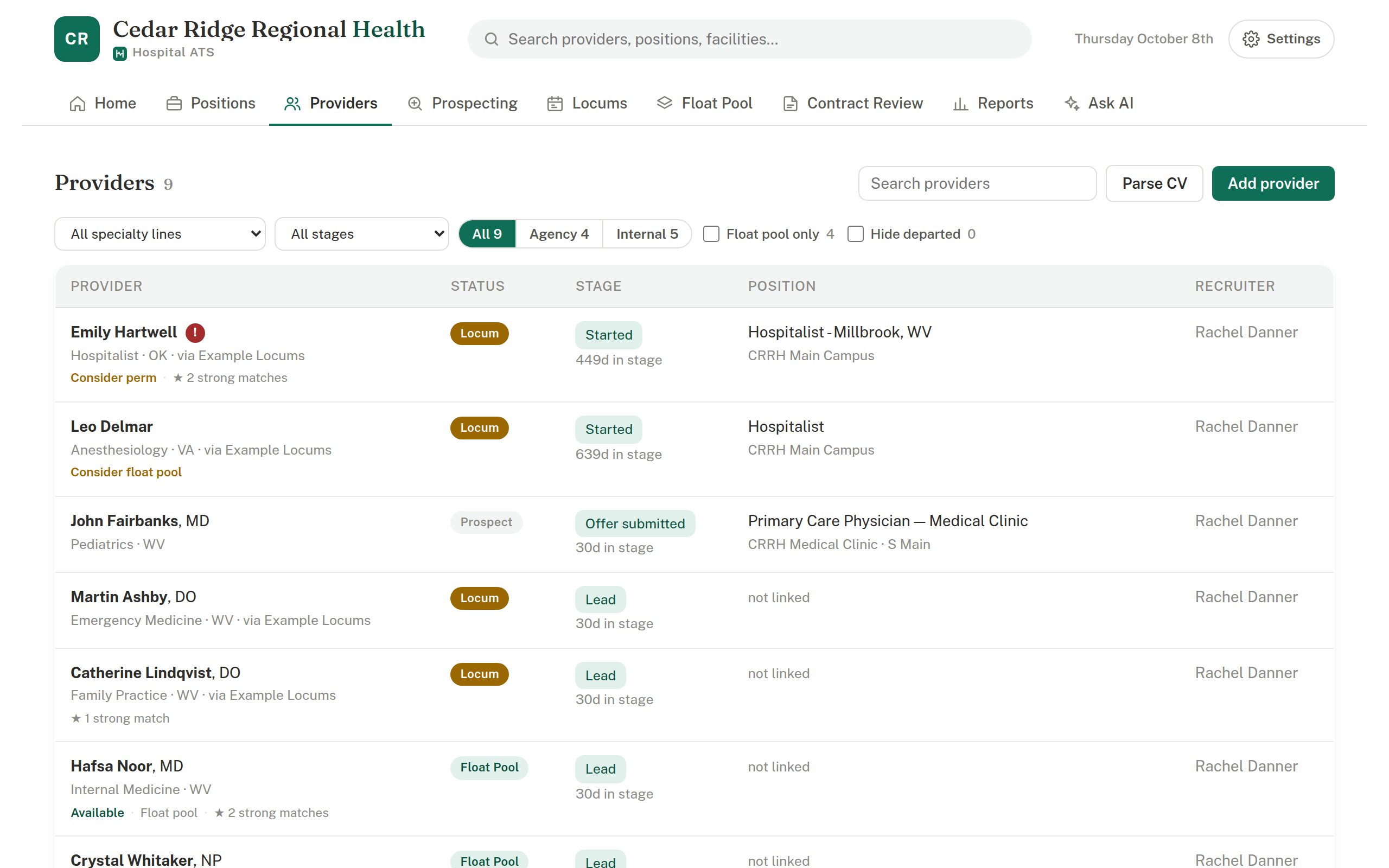Click the star icon for Catherine Lindqvist's strong match
1389x868 pixels.
76,718
